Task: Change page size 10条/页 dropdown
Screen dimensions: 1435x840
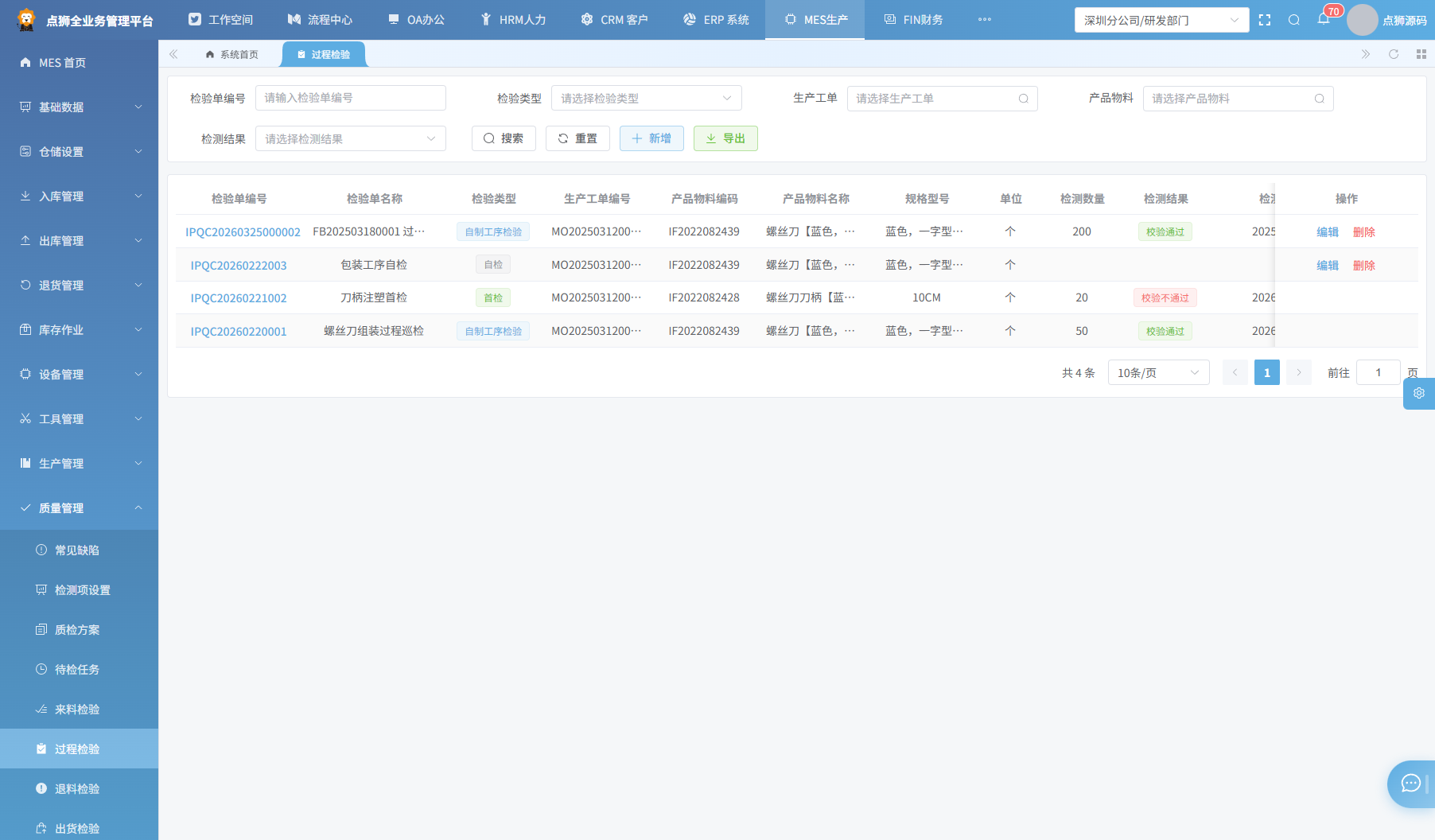Action: (x=1158, y=372)
